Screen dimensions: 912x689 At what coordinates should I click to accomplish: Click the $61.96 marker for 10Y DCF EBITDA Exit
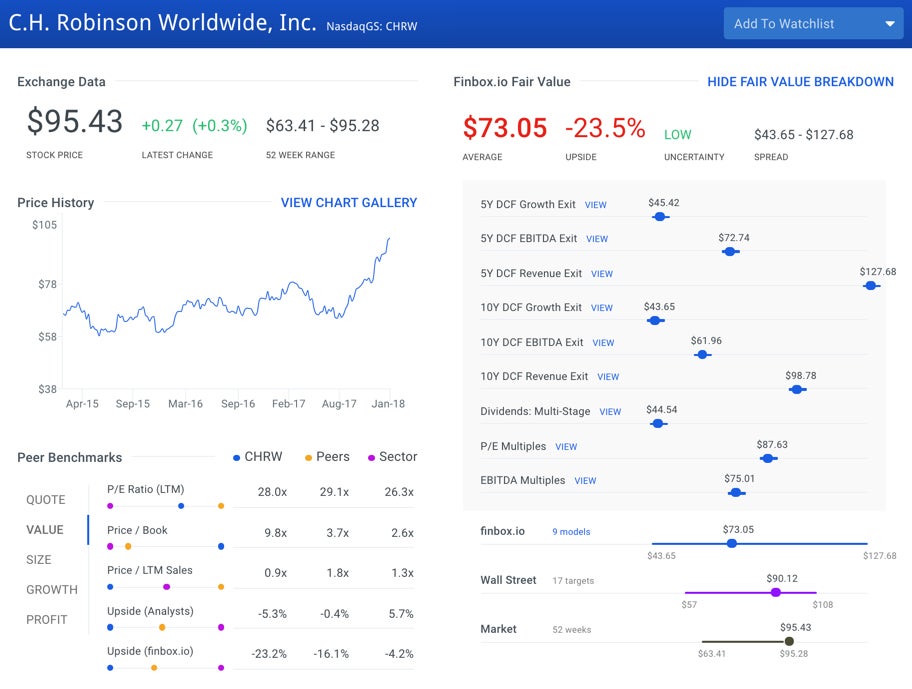click(703, 355)
